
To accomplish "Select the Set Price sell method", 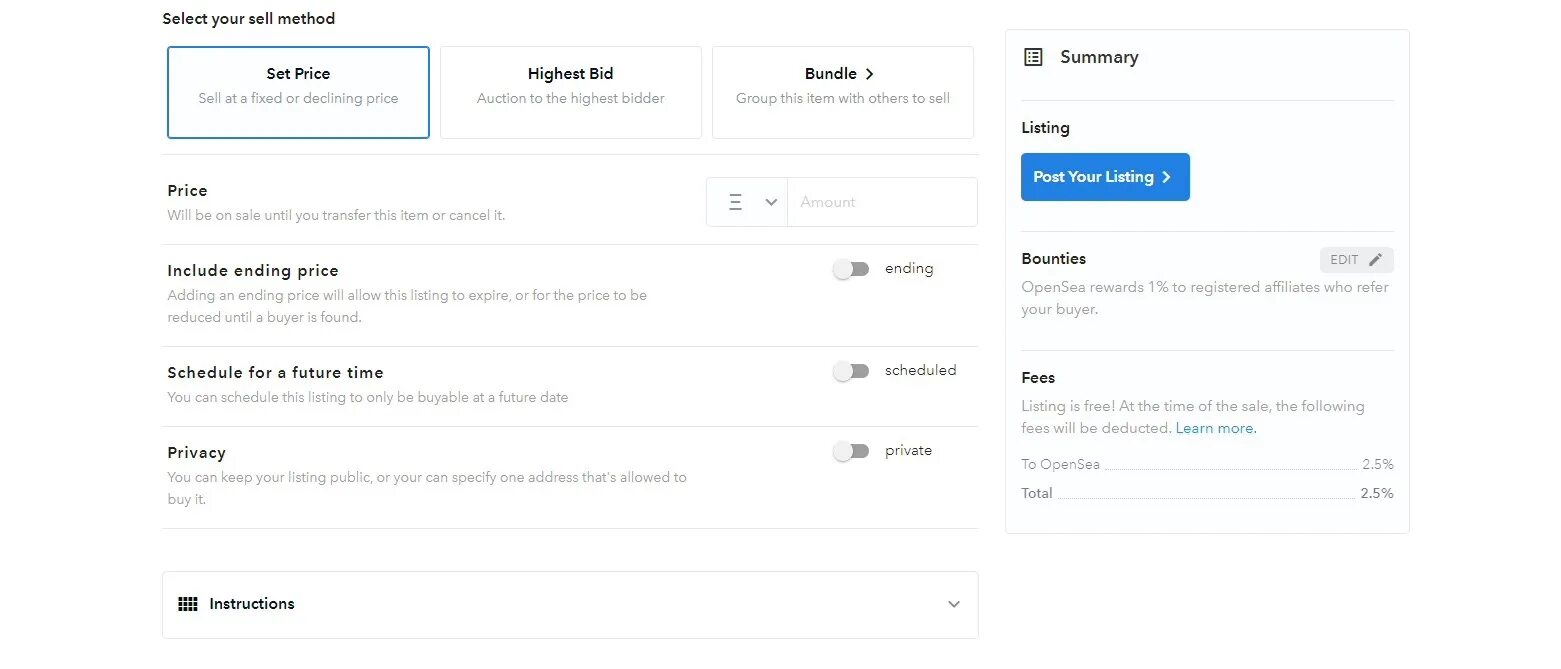I will coord(298,92).
